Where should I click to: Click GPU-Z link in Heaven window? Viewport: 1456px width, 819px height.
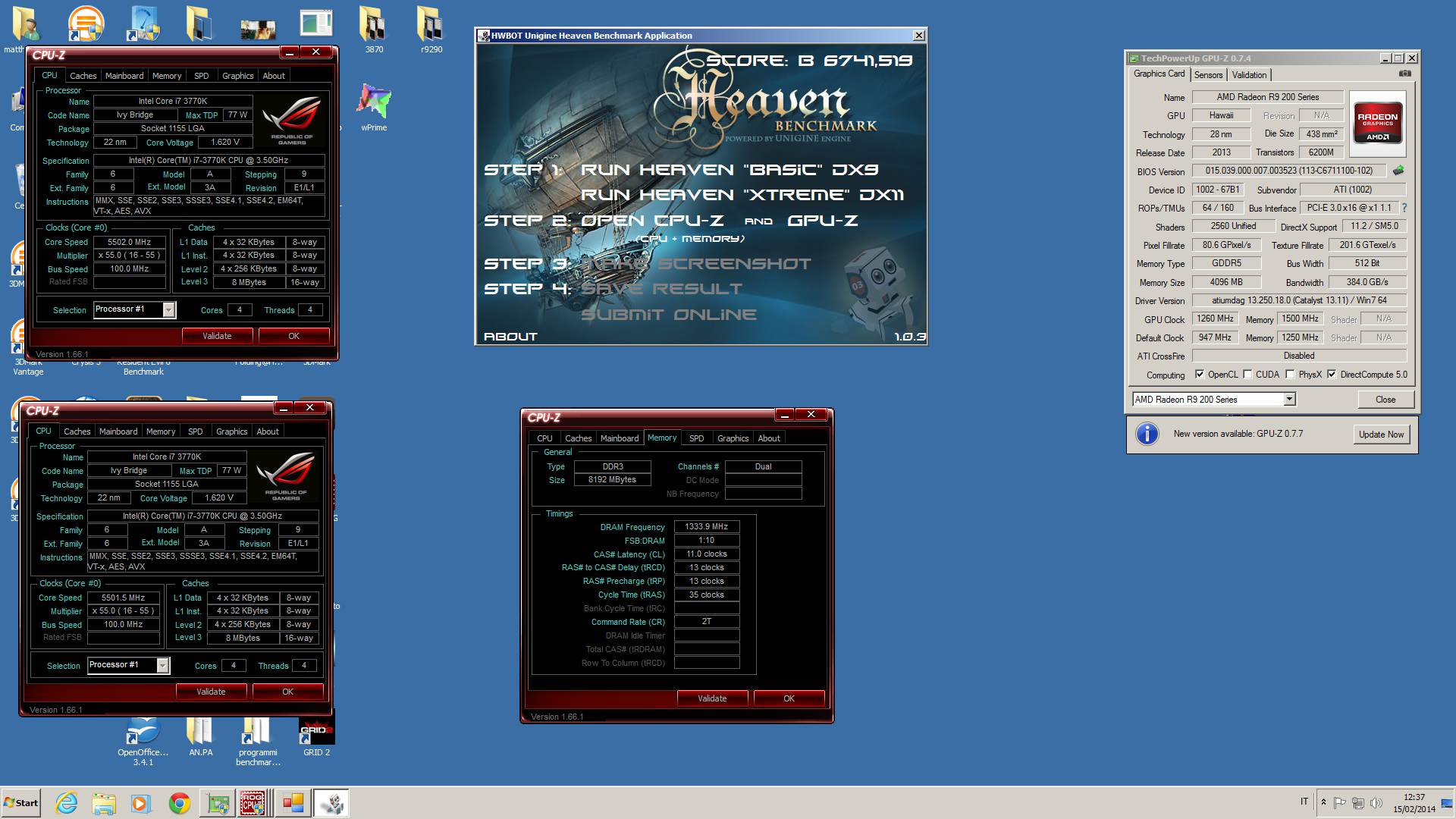point(822,221)
